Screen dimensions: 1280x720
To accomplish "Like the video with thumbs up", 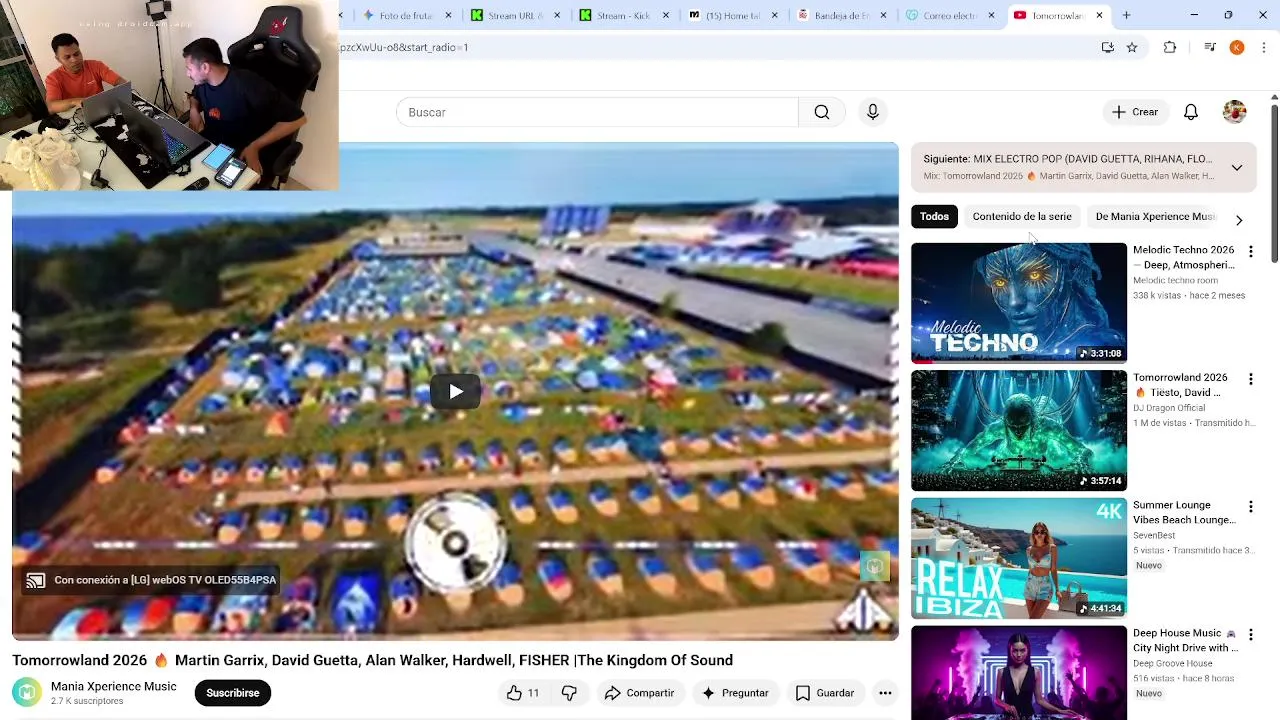I will point(523,693).
